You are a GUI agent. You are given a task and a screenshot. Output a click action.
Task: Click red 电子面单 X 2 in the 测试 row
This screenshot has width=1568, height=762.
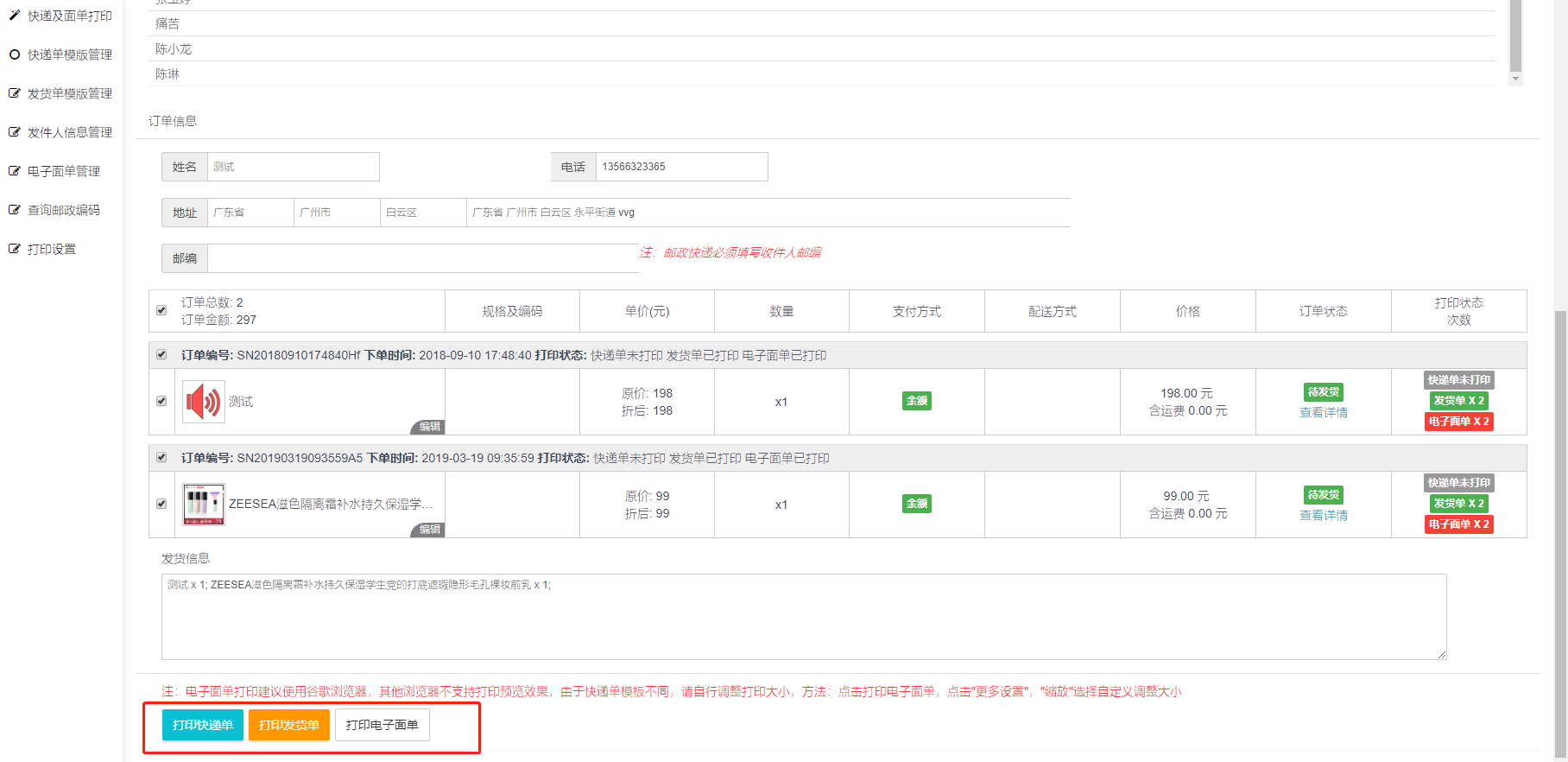[1459, 422]
